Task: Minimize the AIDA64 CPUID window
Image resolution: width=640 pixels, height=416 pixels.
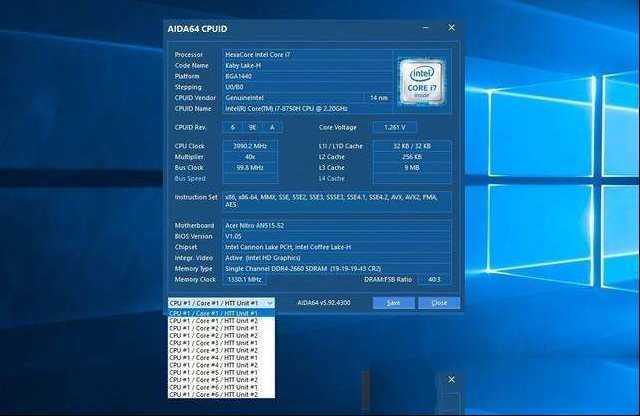Action: click(x=426, y=28)
